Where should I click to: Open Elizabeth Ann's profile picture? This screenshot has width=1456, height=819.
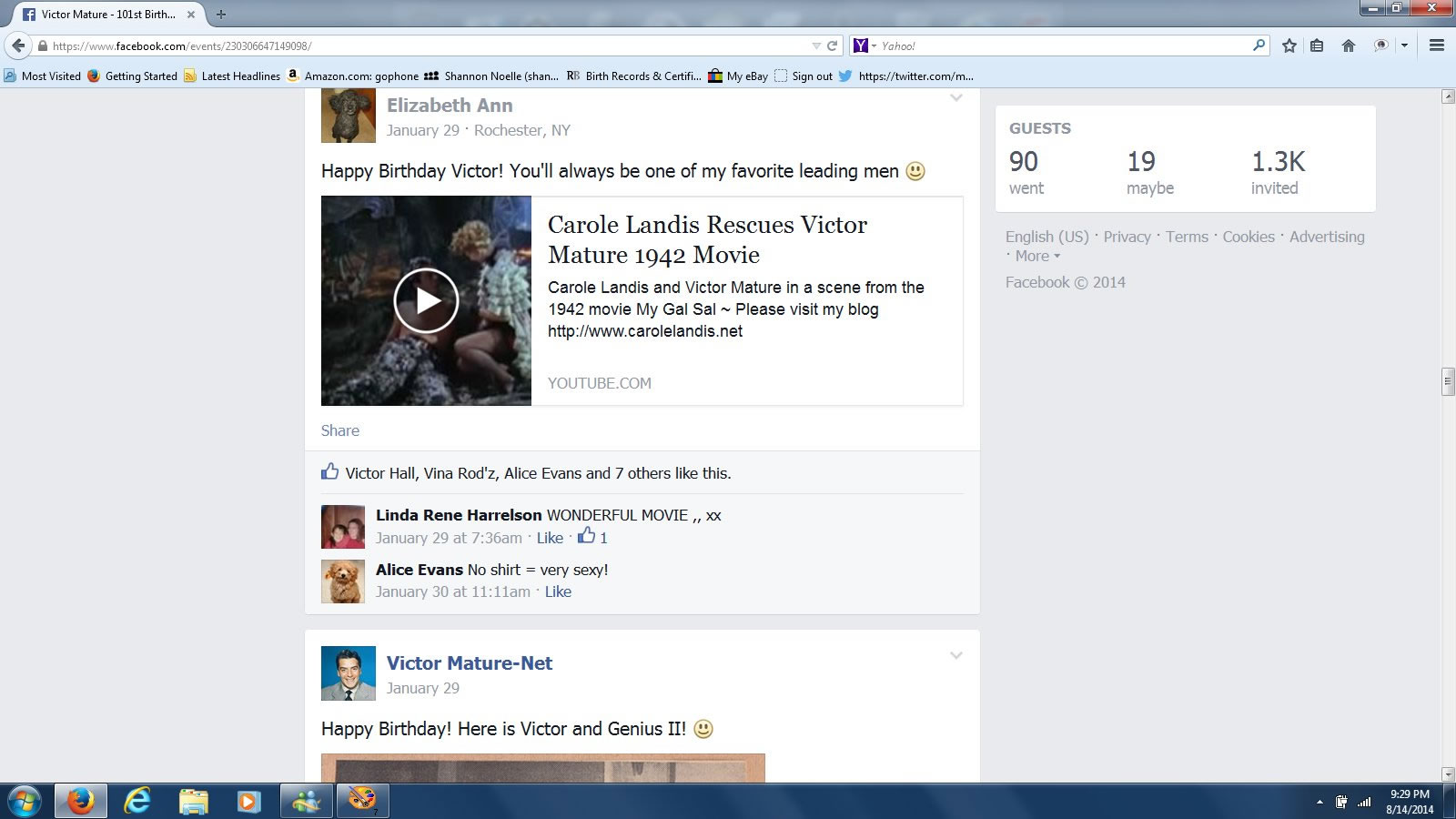pyautogui.click(x=349, y=116)
